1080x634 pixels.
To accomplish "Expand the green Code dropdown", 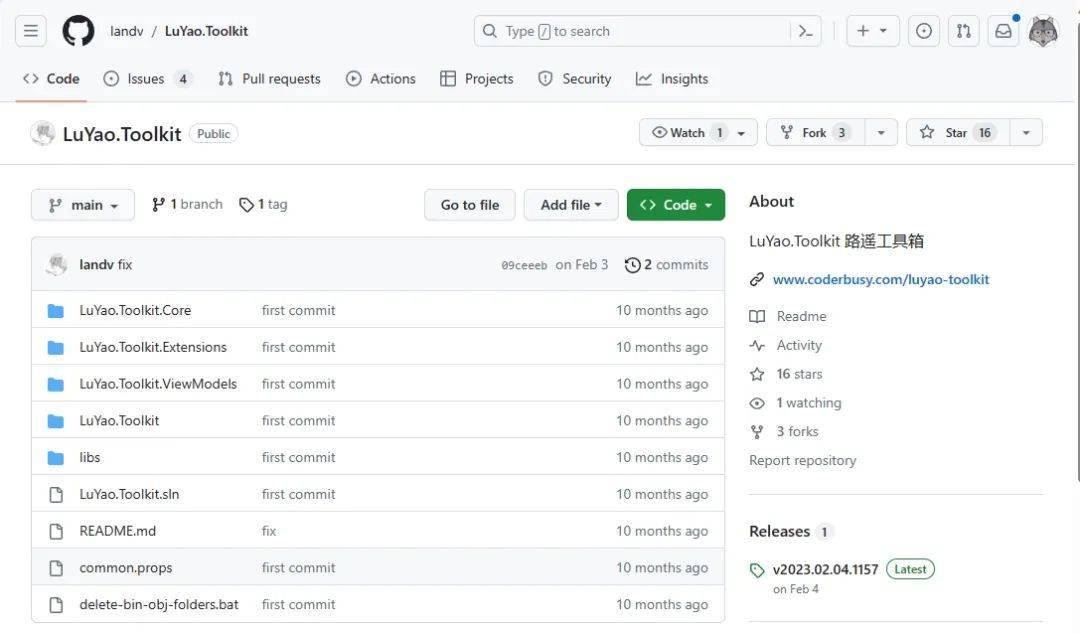I will pos(676,205).
